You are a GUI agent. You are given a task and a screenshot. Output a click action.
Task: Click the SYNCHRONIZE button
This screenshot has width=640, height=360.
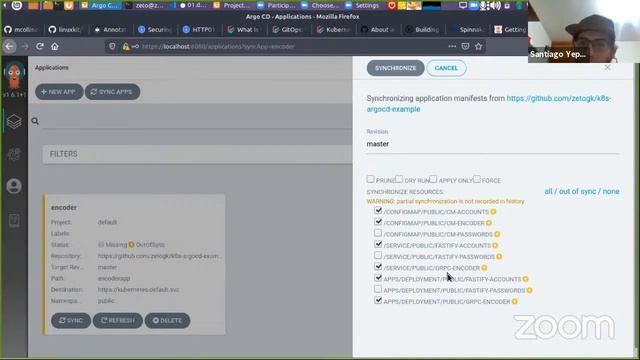coord(396,68)
